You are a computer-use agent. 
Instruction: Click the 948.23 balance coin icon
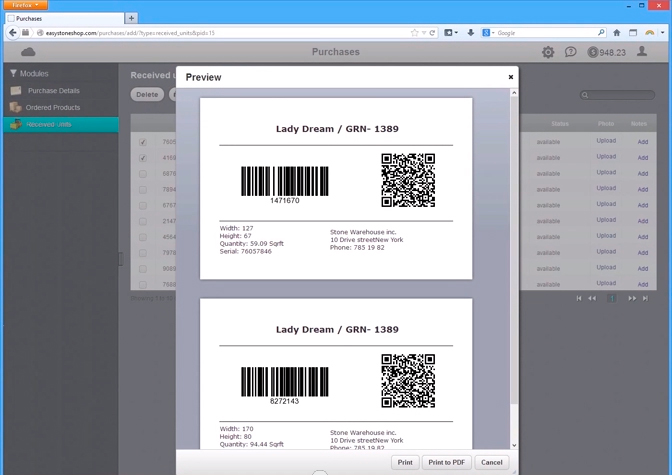click(593, 52)
